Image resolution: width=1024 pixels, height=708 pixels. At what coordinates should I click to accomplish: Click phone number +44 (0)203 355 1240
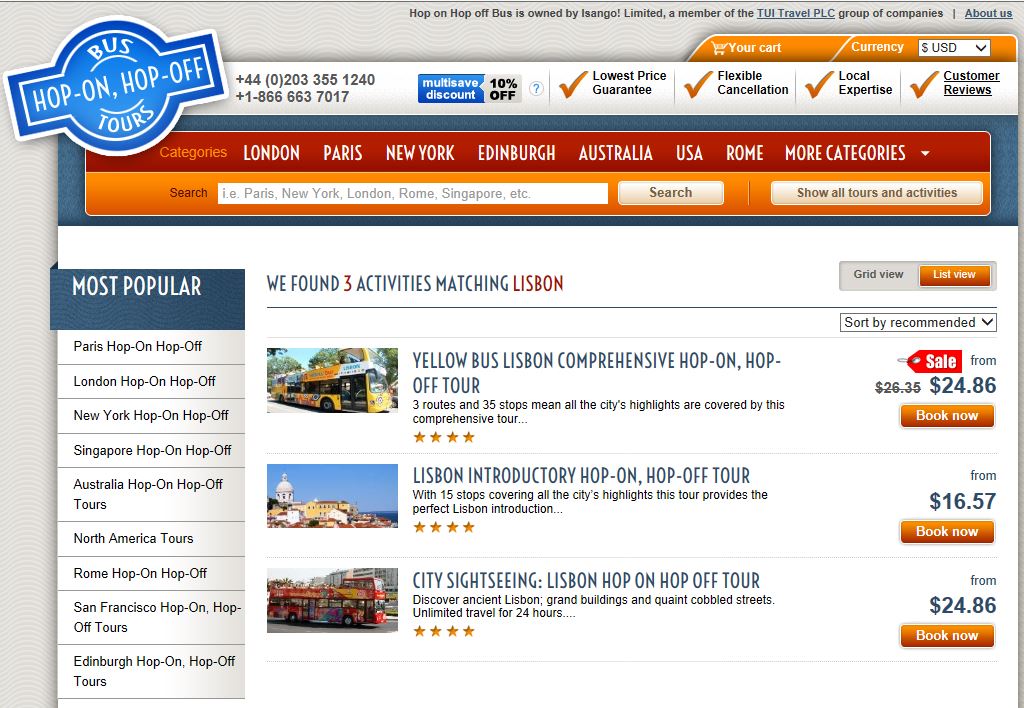305,80
